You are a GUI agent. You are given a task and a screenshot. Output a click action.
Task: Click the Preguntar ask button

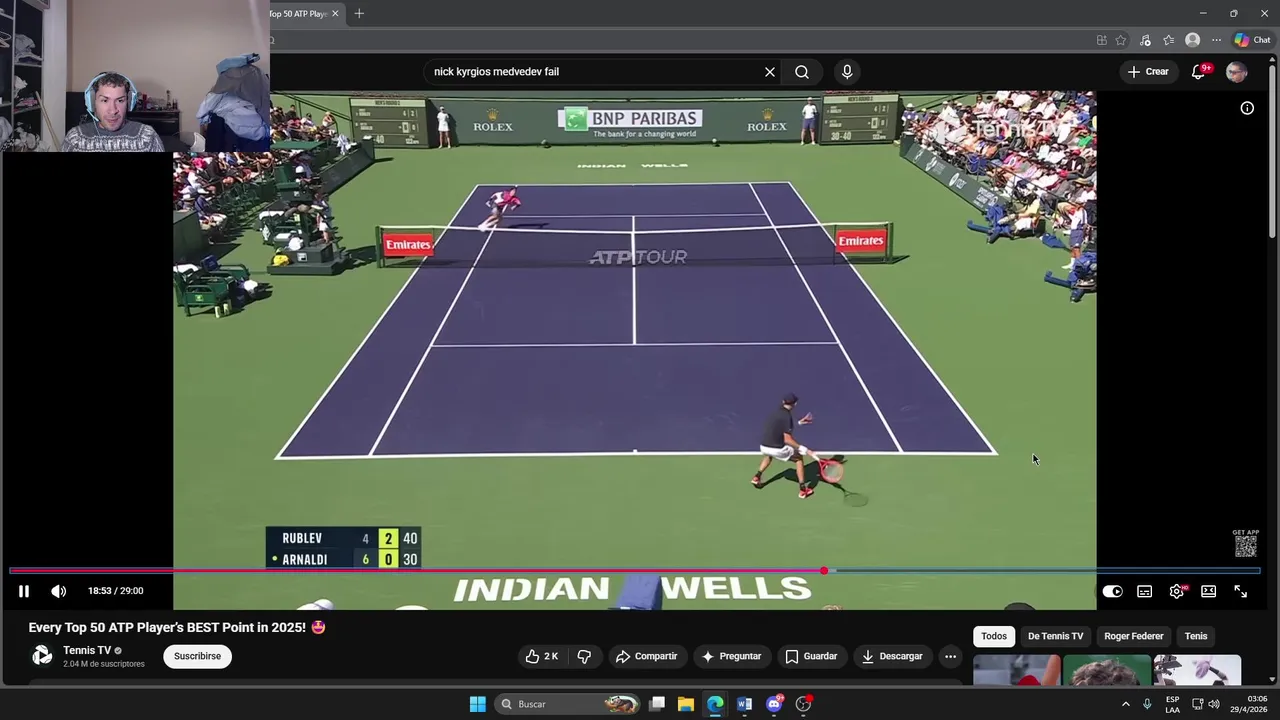[731, 656]
